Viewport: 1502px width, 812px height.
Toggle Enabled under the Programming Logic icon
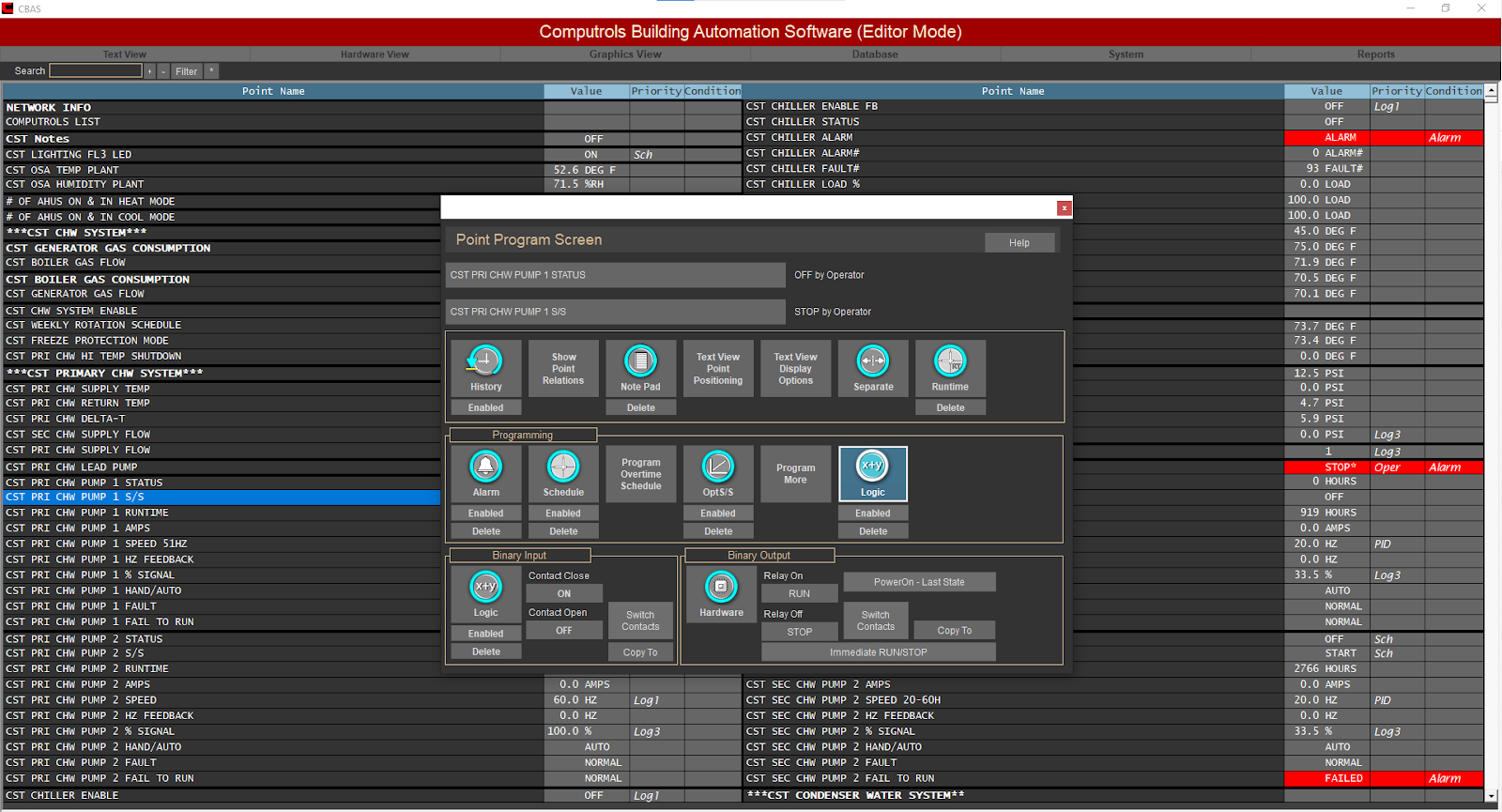click(873, 513)
